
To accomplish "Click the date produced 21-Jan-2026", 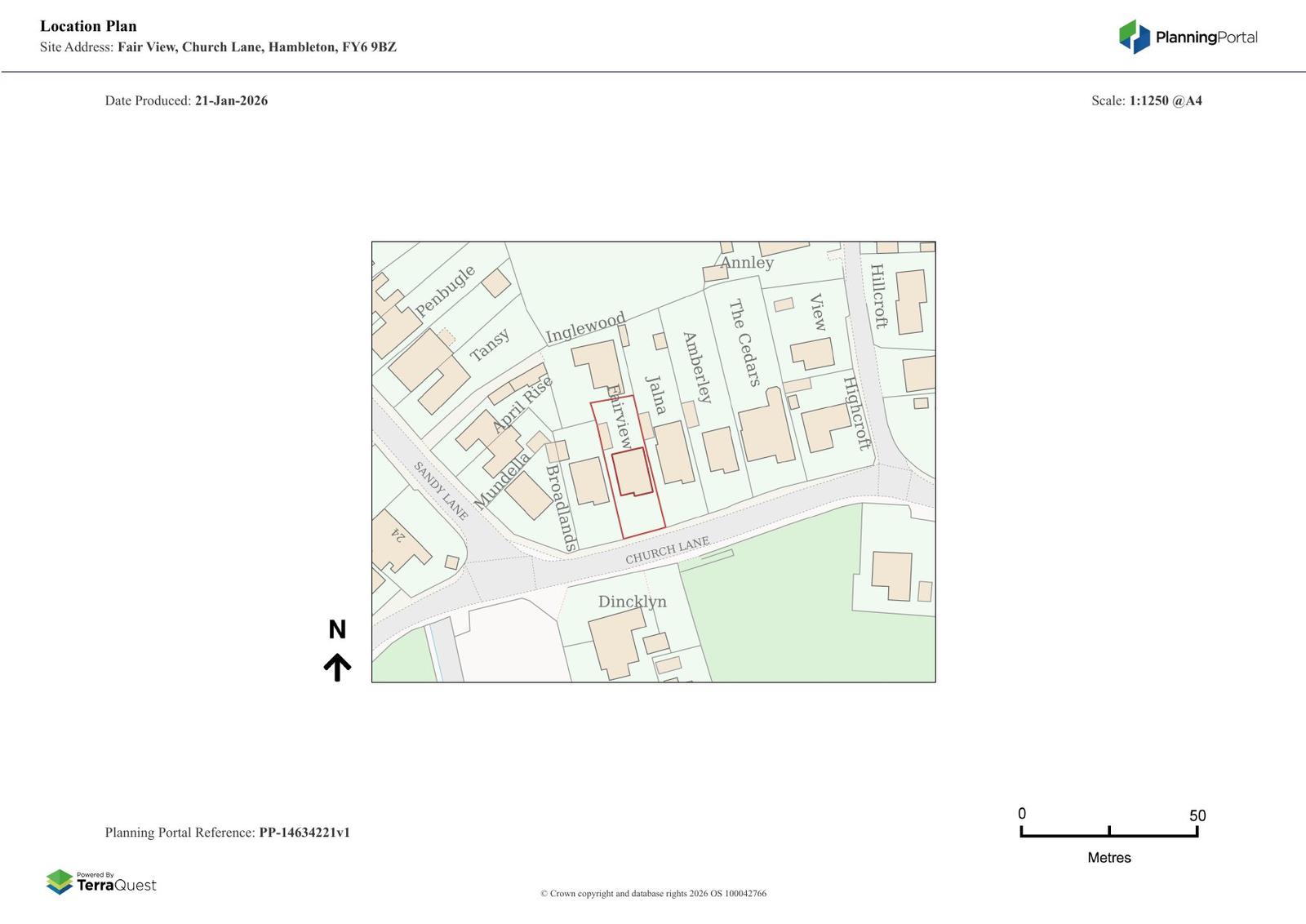I will (x=231, y=101).
